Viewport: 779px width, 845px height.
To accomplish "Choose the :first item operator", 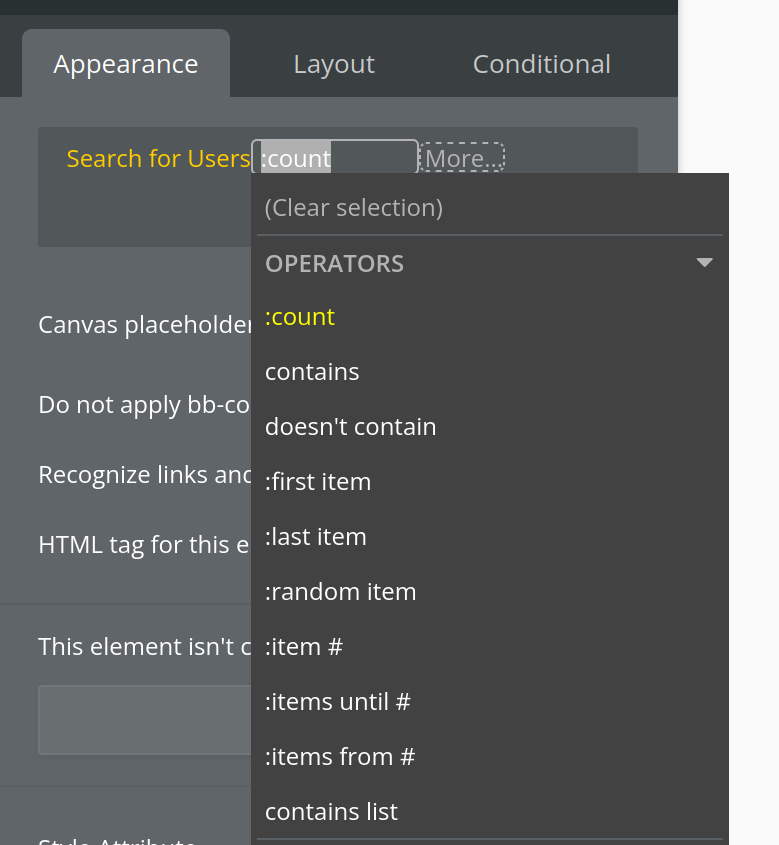I will pos(318,482).
